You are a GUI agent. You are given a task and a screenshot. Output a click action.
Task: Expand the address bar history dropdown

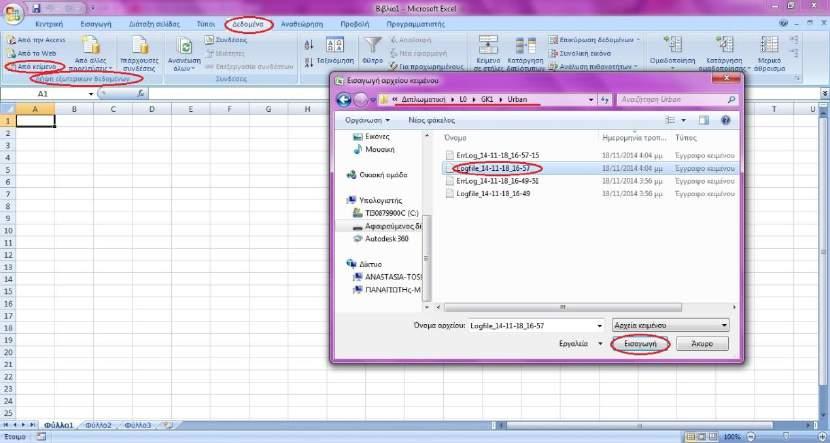click(x=591, y=100)
